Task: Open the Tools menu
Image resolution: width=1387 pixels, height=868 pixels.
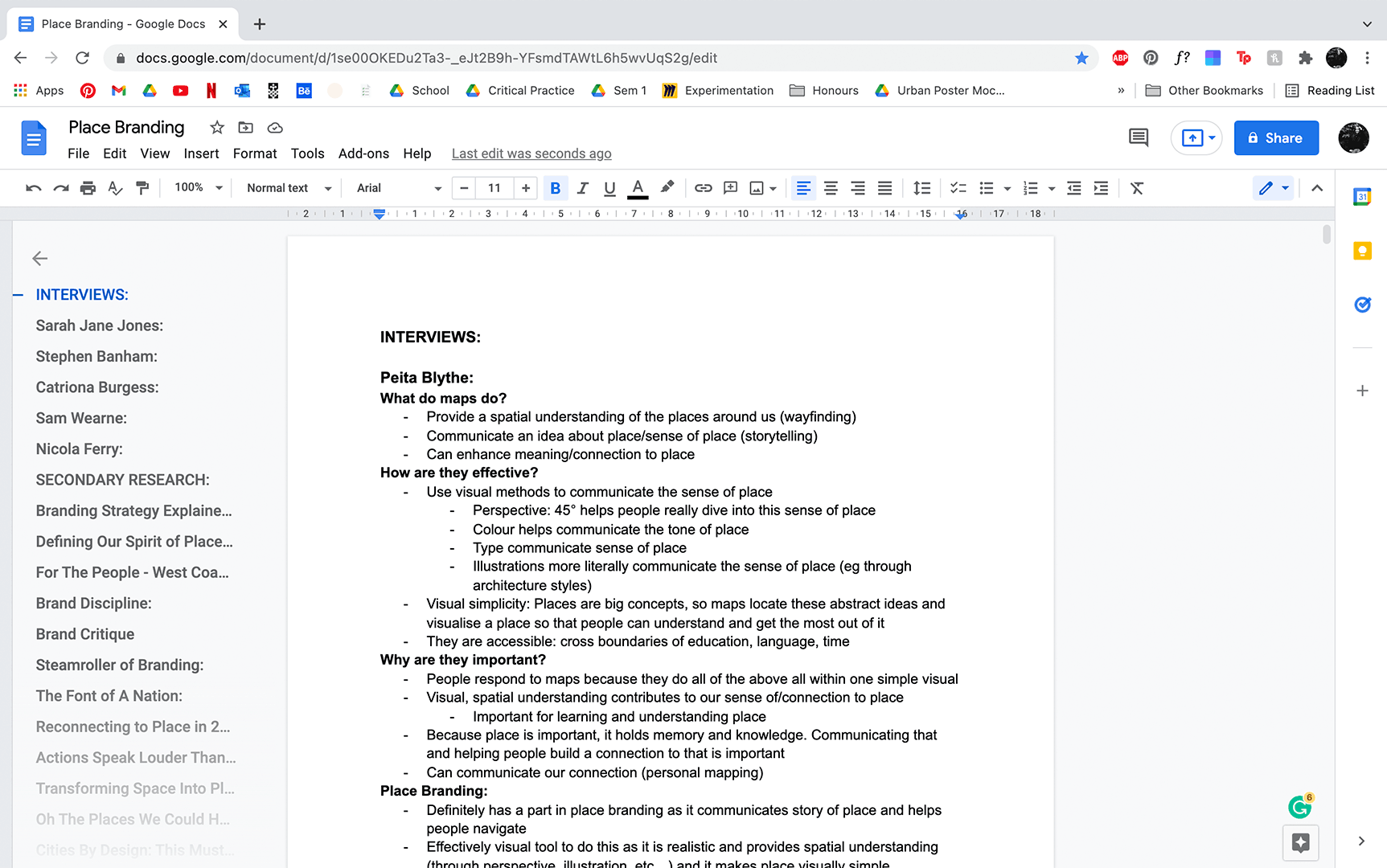Action: (308, 154)
